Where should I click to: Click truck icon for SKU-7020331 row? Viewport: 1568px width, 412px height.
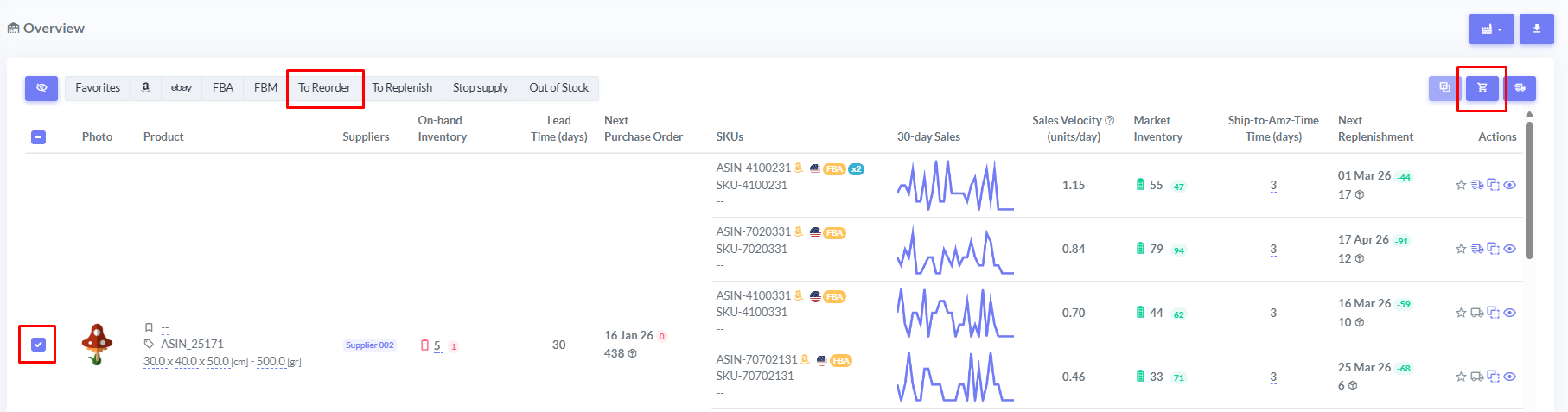1476,249
